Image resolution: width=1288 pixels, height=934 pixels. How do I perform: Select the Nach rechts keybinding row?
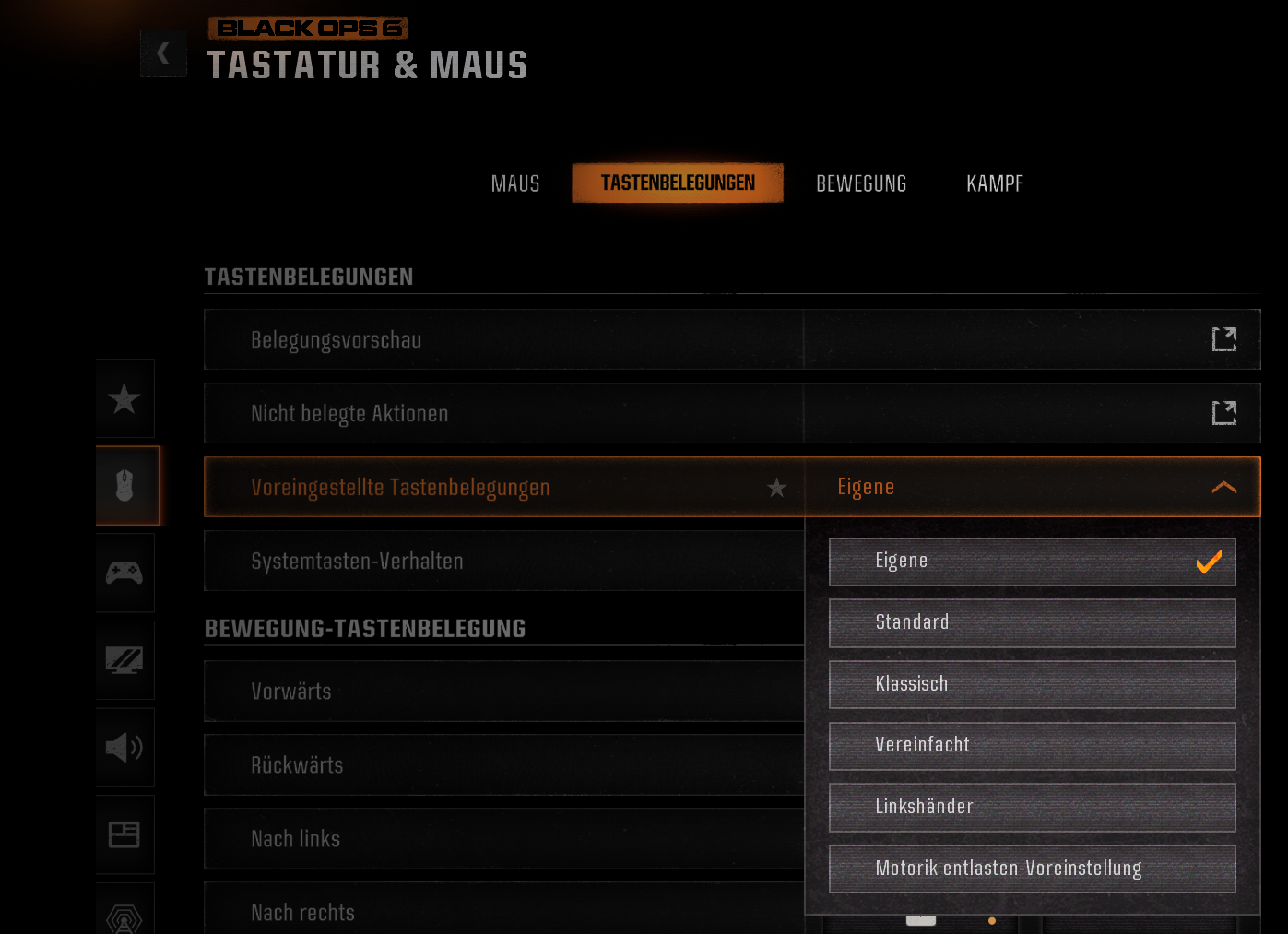pos(504,908)
